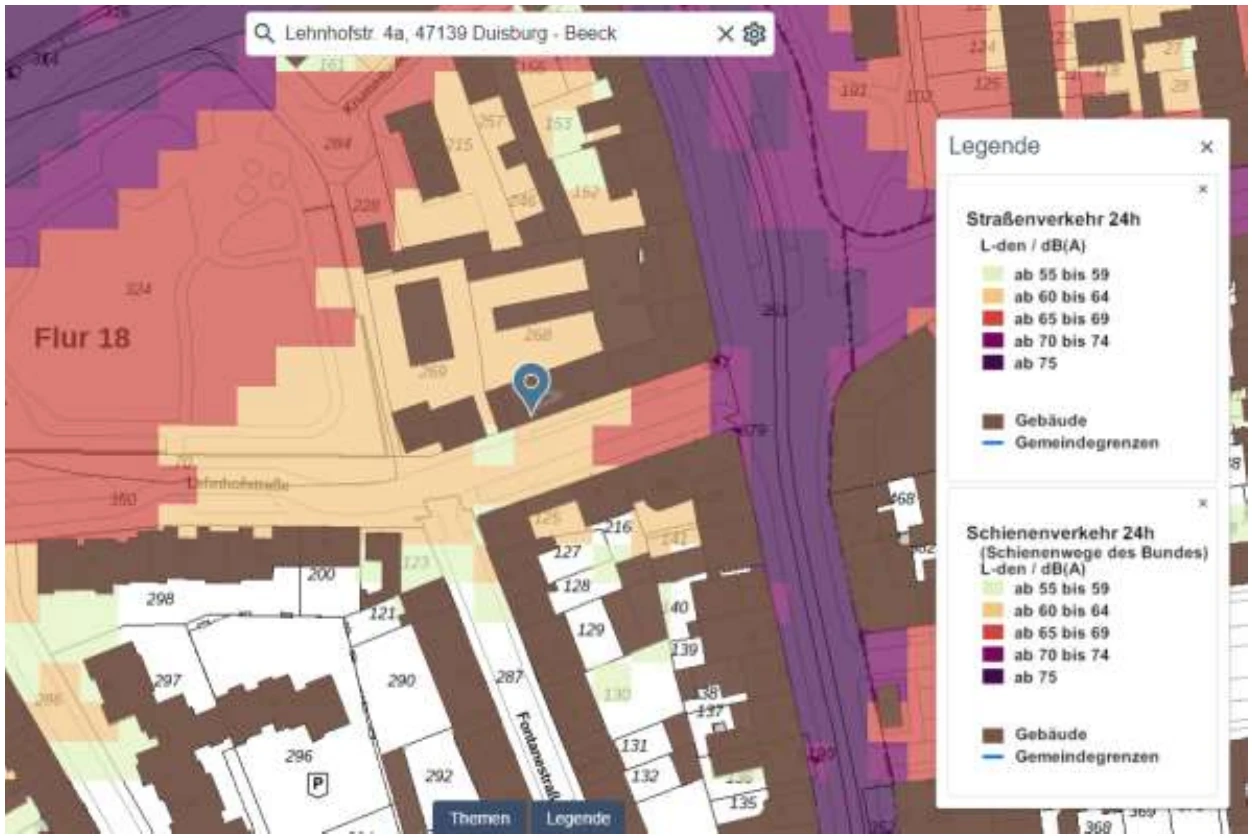
Task: Click Straßenverkehr ab 75 swatch
Action: pos(992,363)
